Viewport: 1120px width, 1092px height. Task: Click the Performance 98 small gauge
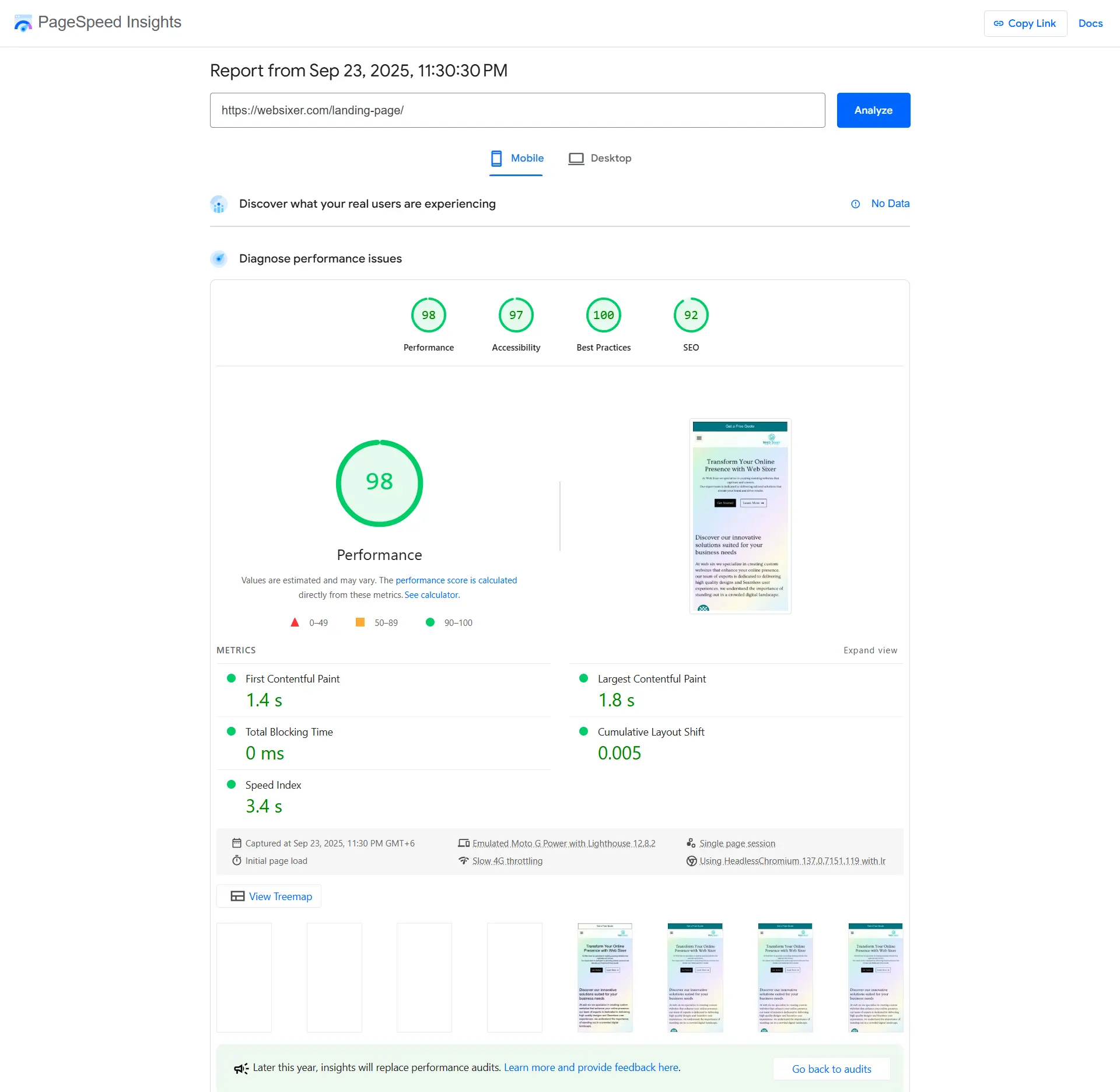428,316
